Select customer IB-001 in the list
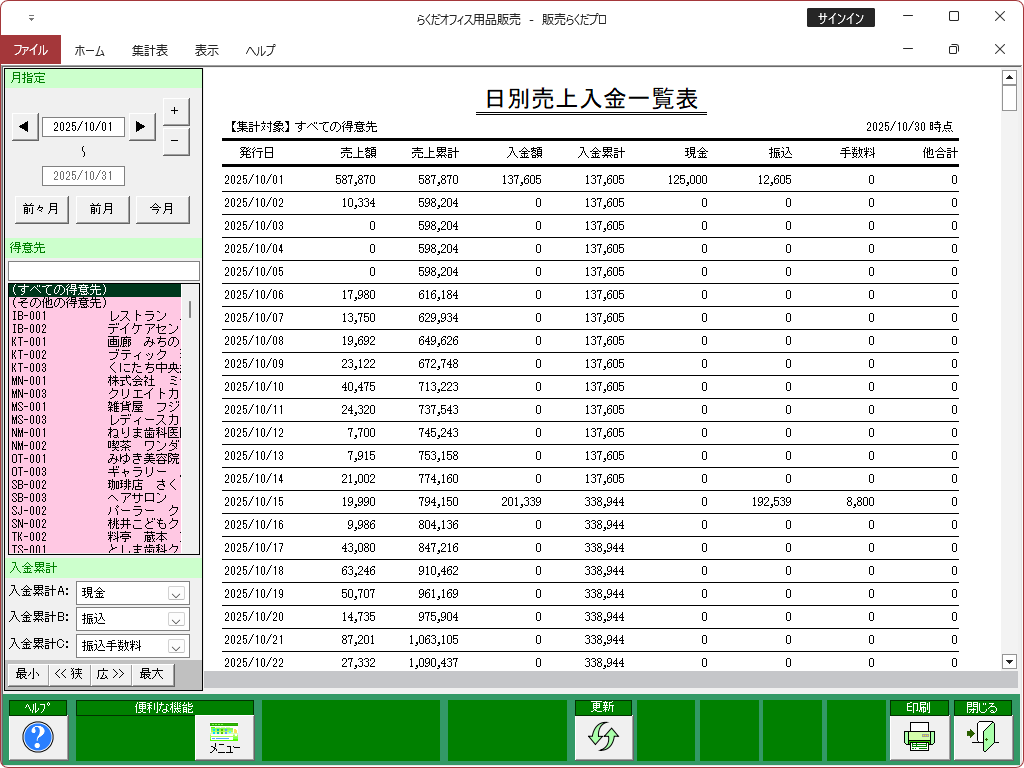The height and width of the screenshot is (768, 1024). pos(95,316)
